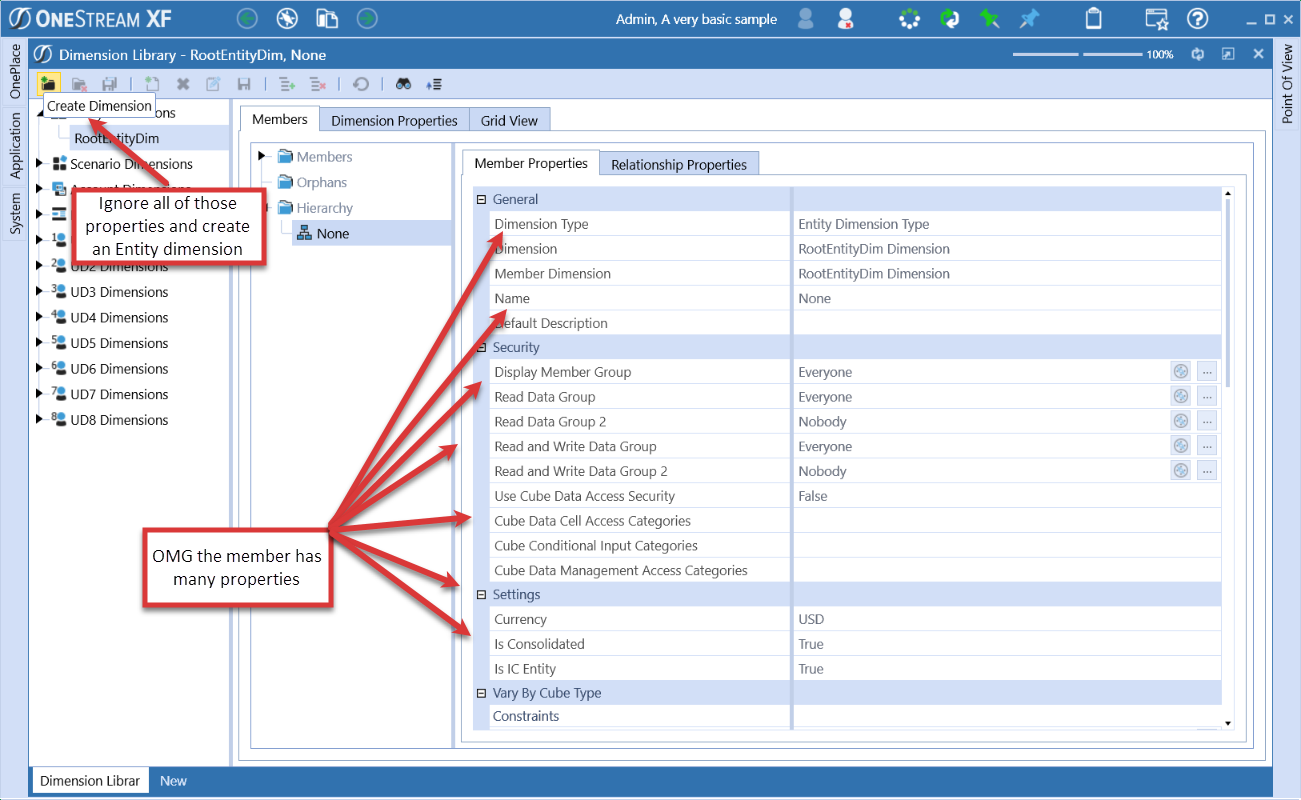Image resolution: width=1301 pixels, height=800 pixels.
Task: Expand the UD2 Dimensions node
Action: (x=39, y=265)
